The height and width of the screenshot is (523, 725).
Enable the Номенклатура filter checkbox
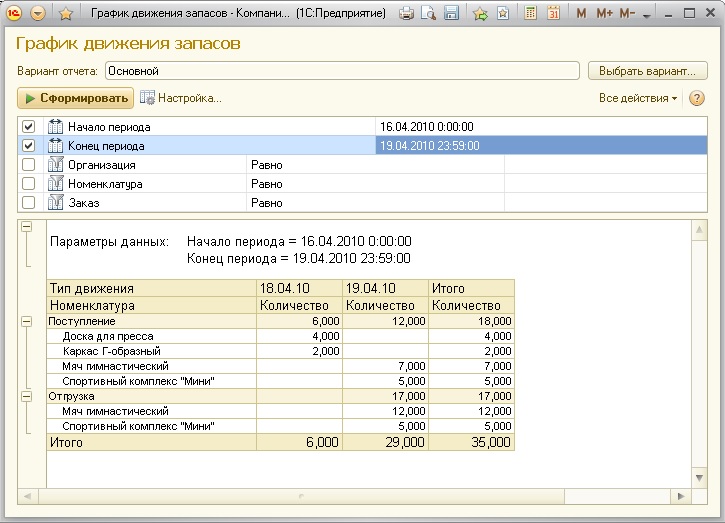point(28,184)
